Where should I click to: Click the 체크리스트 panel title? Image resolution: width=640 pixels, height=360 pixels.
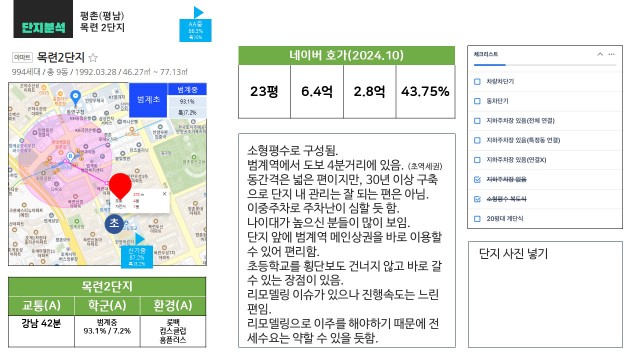[x=486, y=54]
